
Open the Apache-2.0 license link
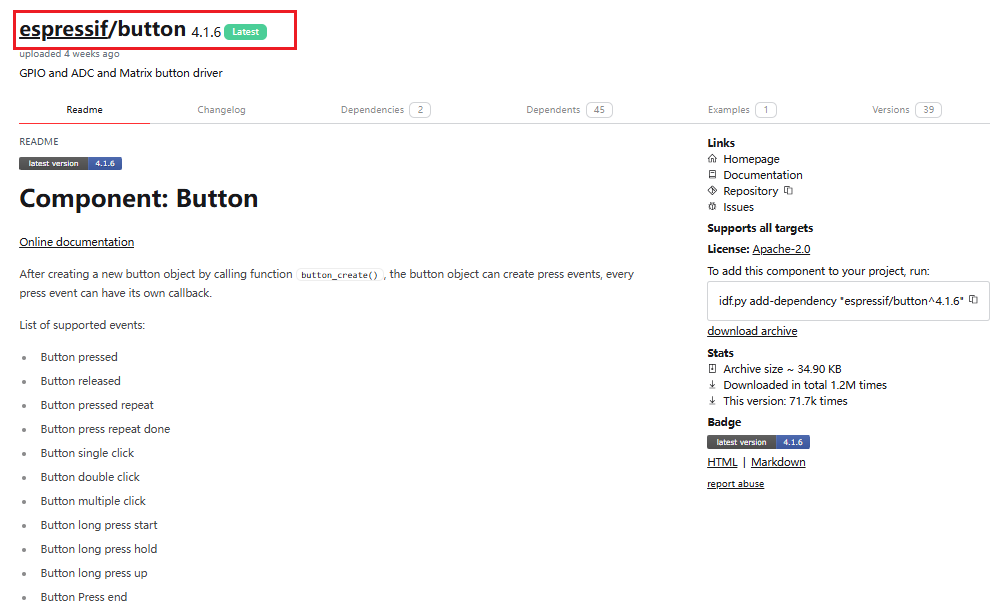(781, 249)
